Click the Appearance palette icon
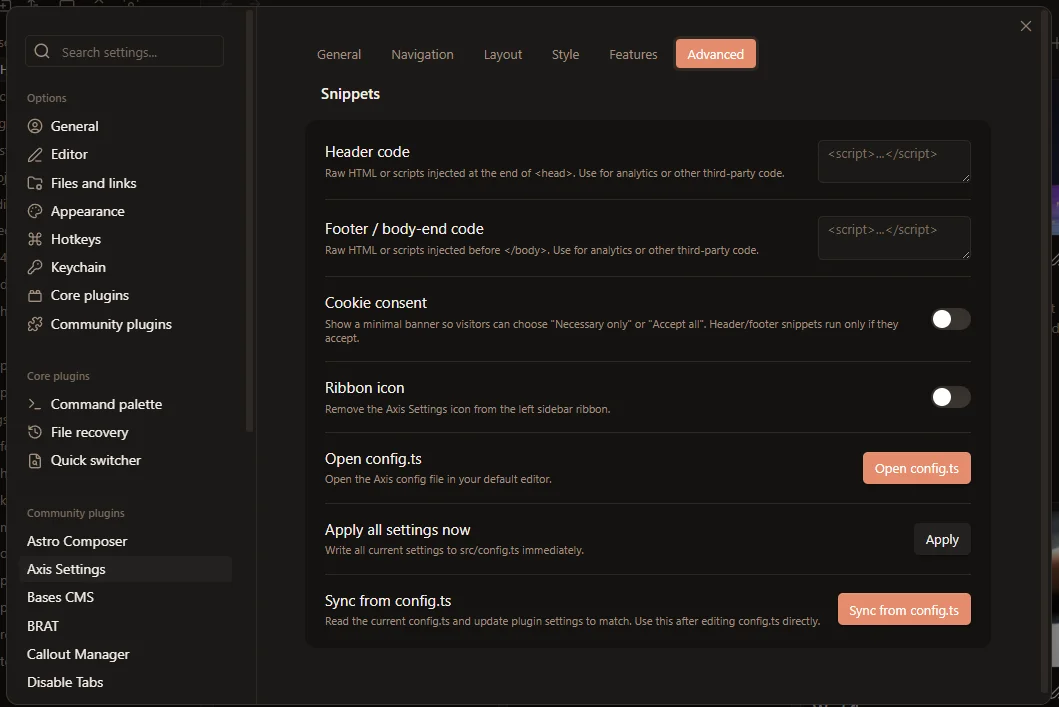 pos(34,211)
